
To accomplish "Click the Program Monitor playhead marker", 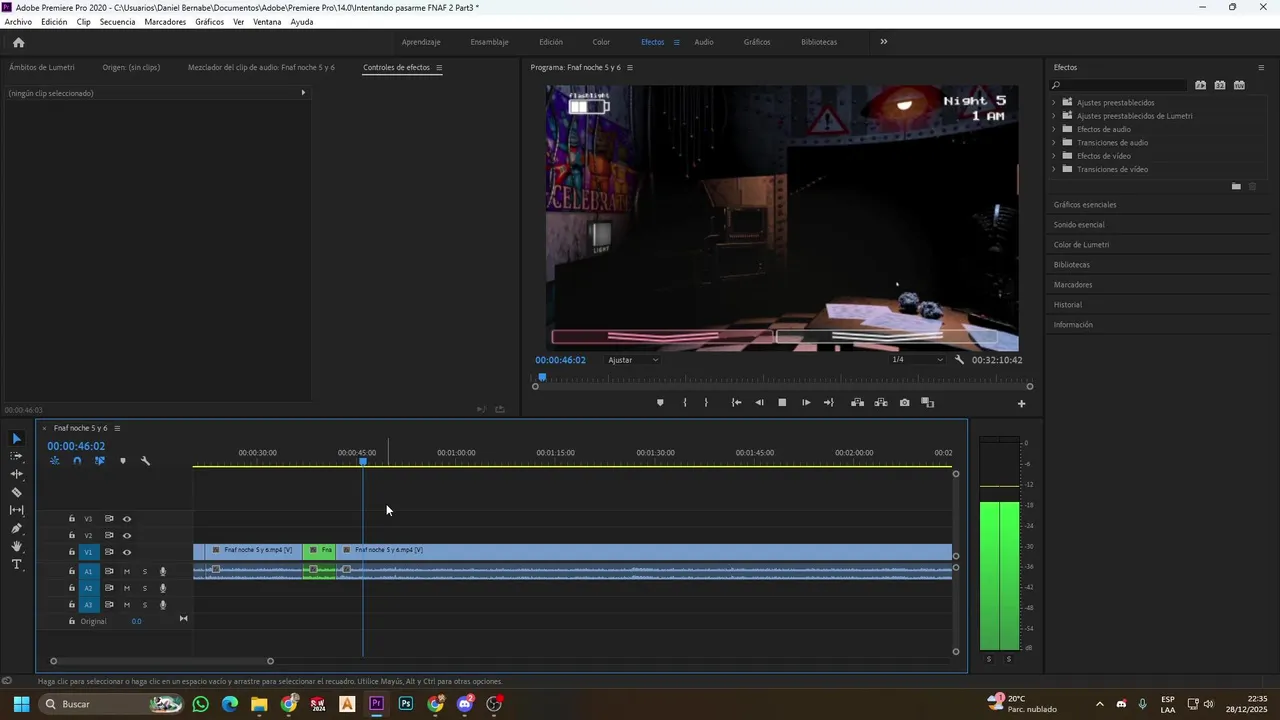I will pyautogui.click(x=542, y=378).
